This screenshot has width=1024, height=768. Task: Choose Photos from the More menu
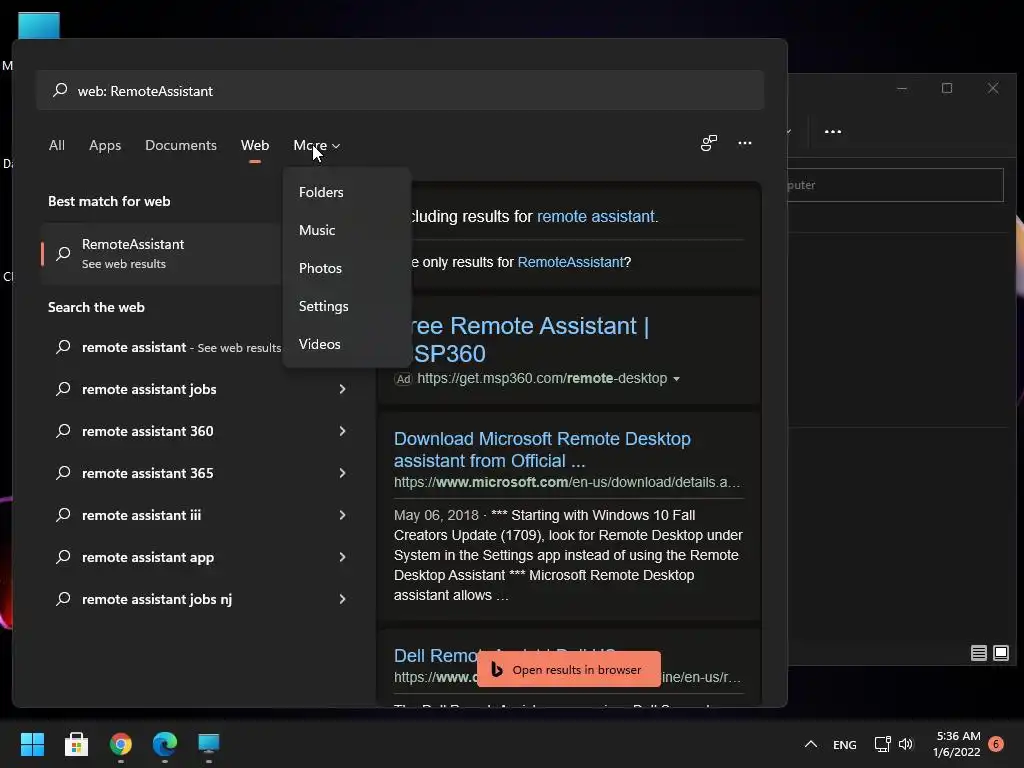(x=347, y=268)
